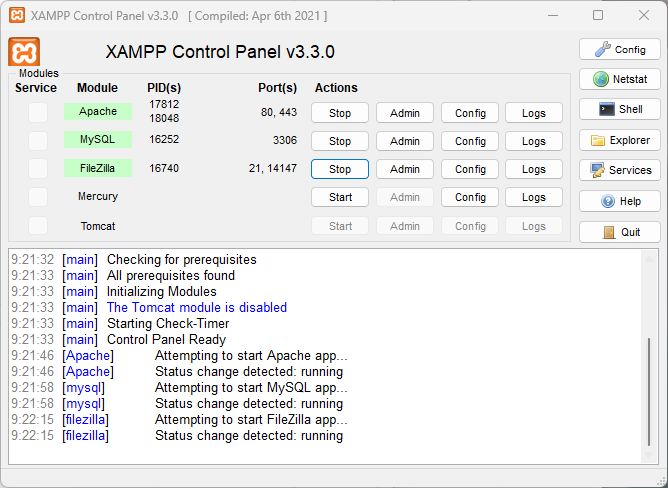Viewport: 668px width, 488px height.
Task: Click the Tomcat module disabled log line
Action: tap(196, 308)
